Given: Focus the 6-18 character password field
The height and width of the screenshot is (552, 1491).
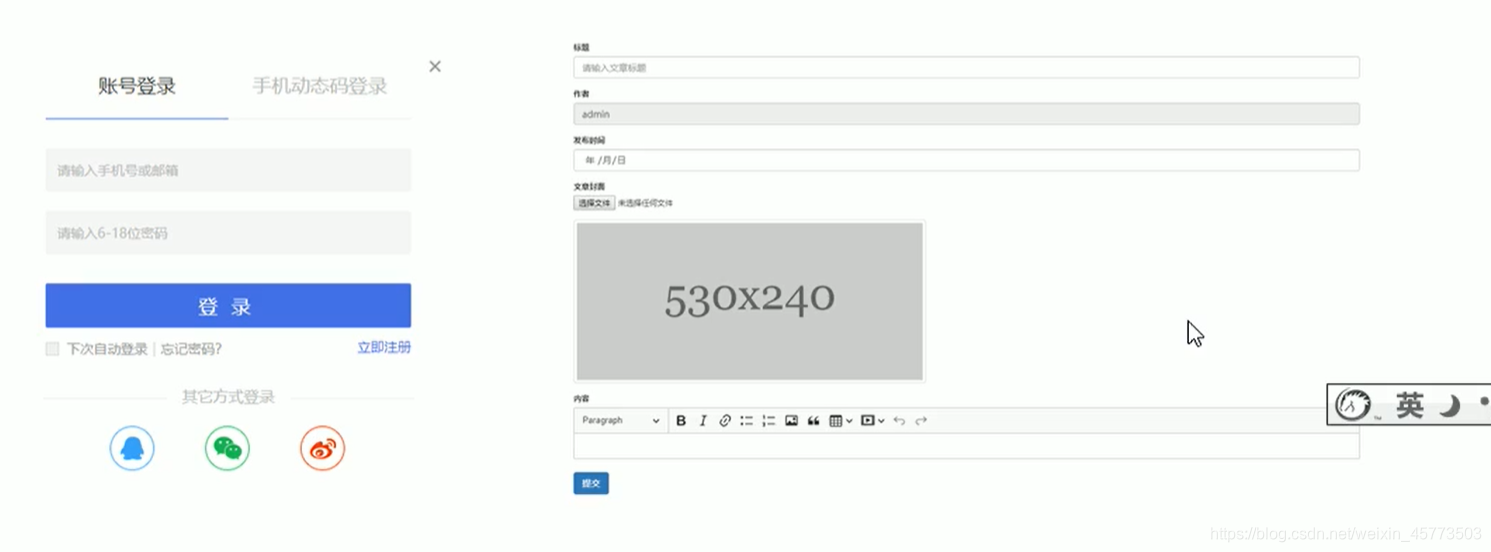Looking at the screenshot, I should pyautogui.click(x=228, y=233).
